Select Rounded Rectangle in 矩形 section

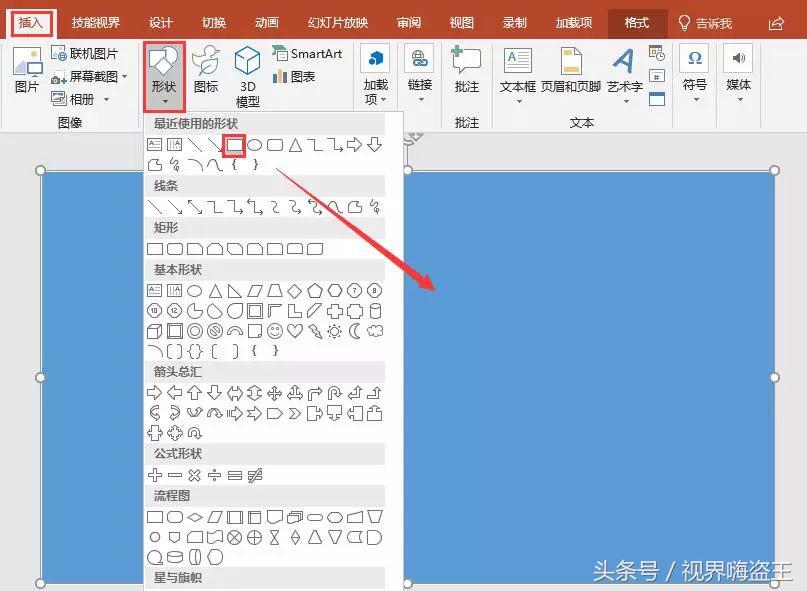click(x=175, y=249)
